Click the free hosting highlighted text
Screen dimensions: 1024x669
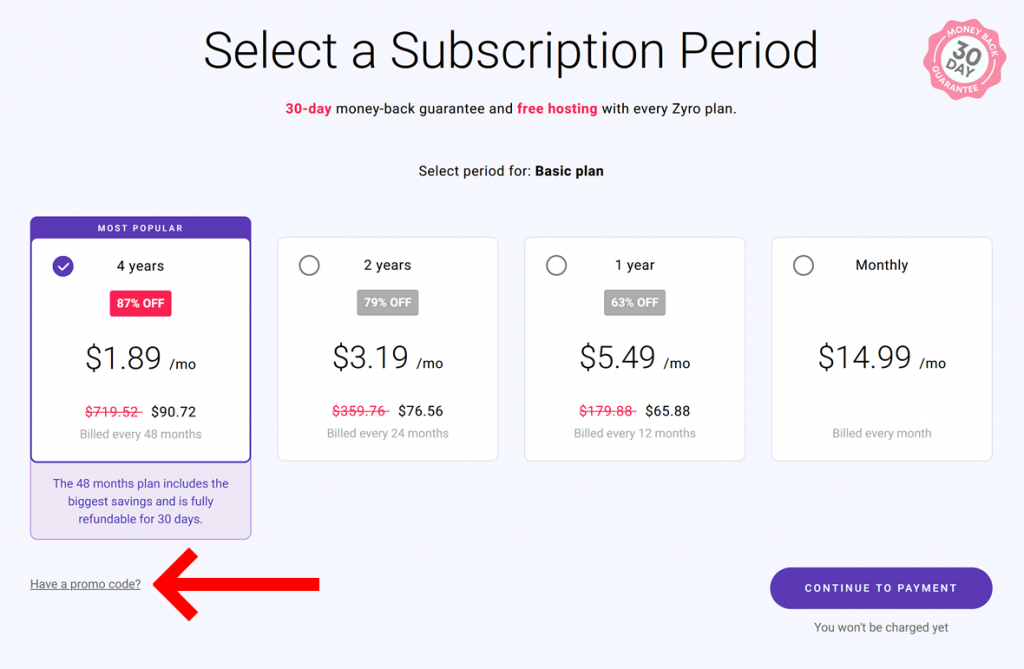[557, 108]
